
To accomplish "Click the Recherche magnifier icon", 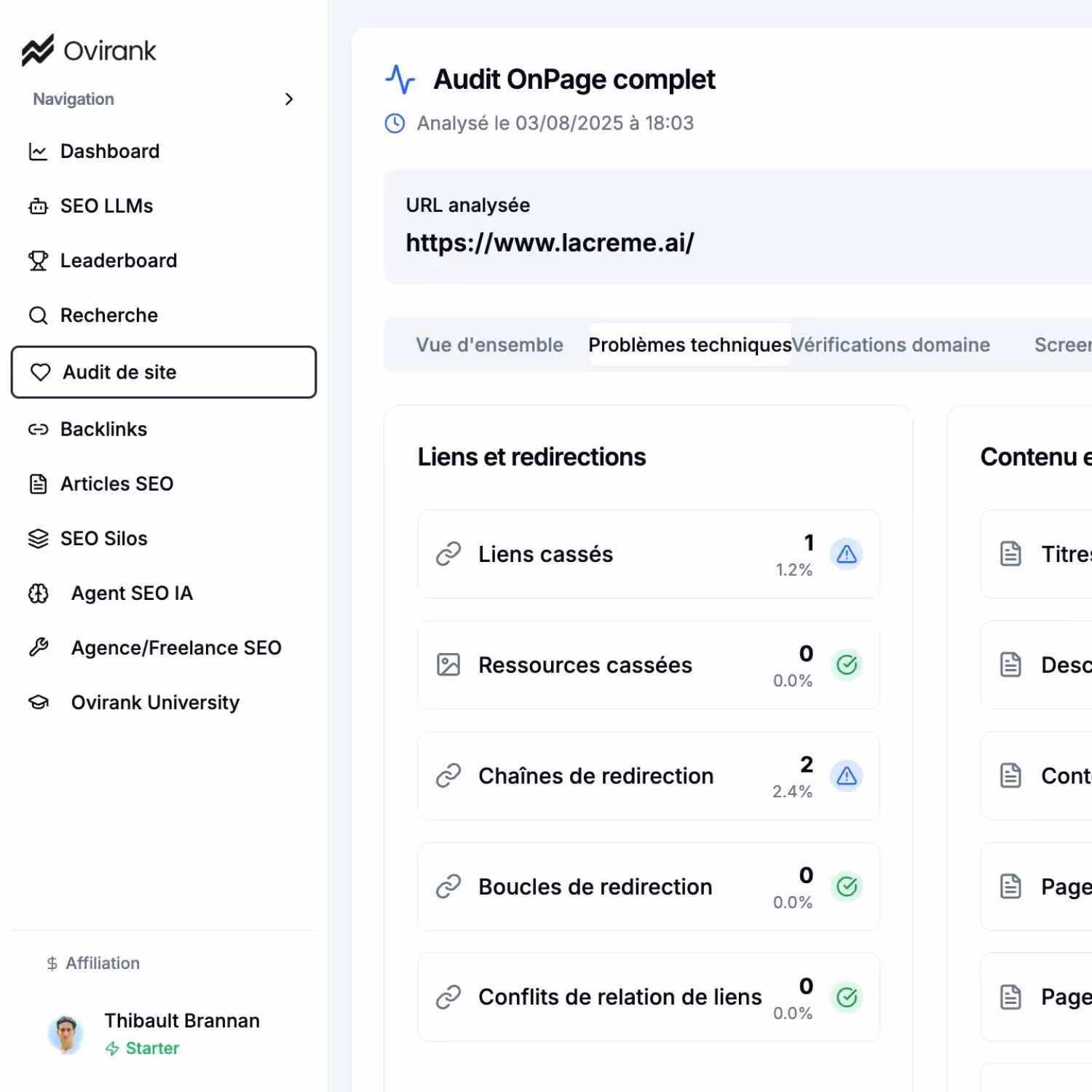I will [x=38, y=315].
